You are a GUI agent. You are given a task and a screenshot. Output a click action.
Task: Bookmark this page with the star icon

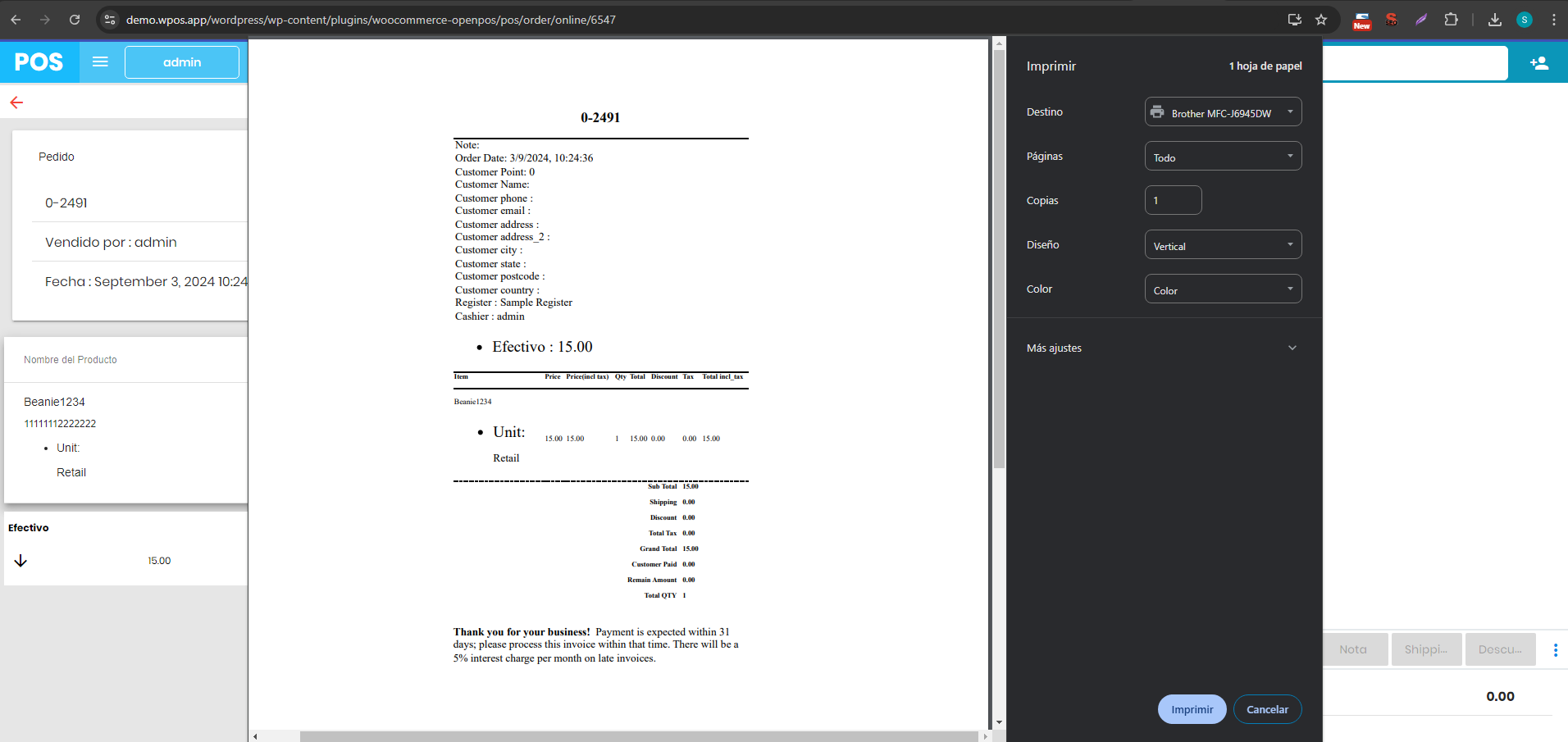[x=1321, y=20]
